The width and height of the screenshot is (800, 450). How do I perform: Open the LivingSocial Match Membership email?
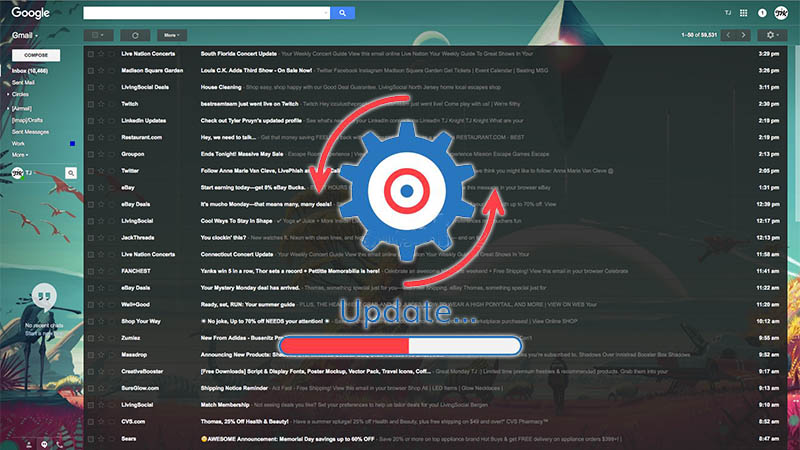click(x=435, y=405)
